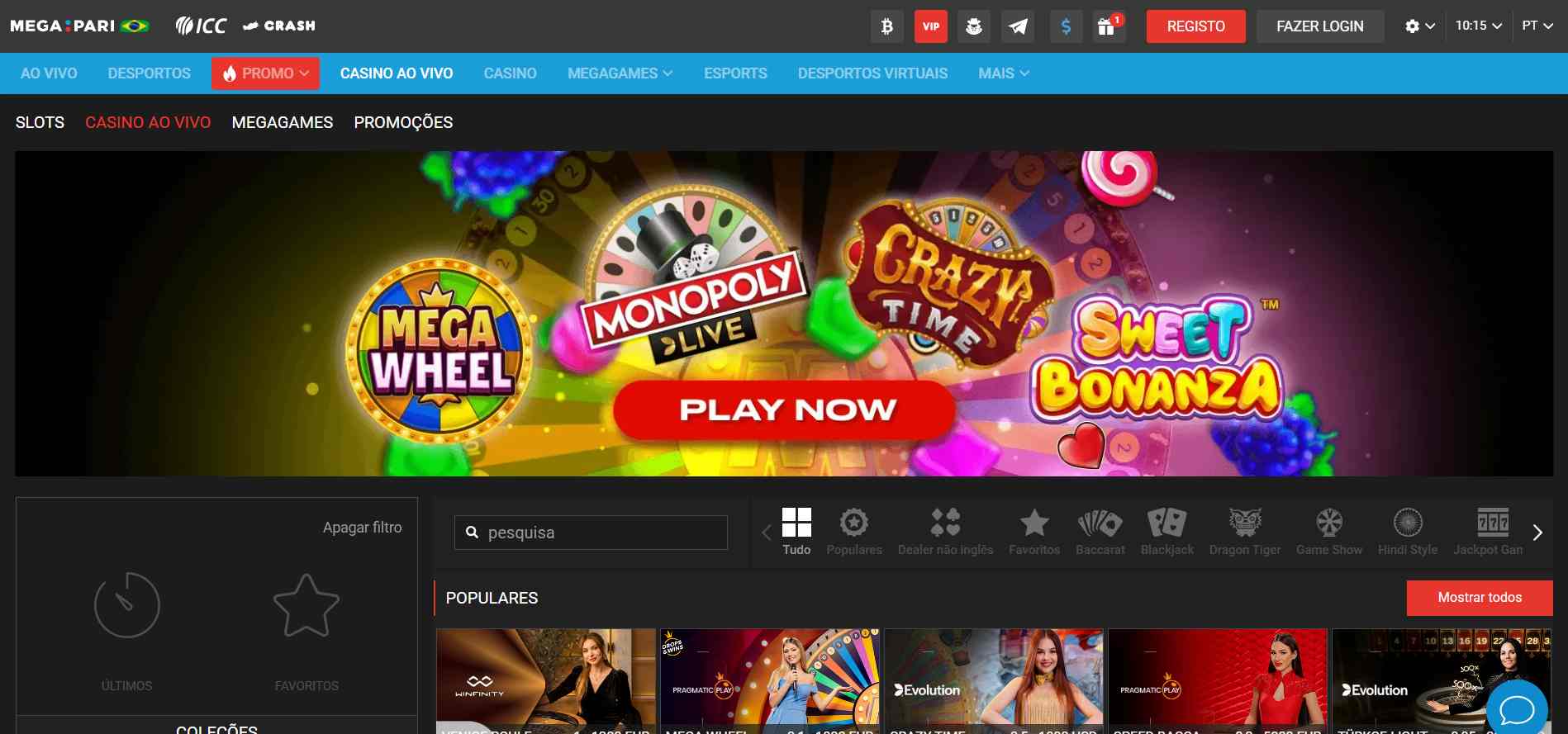Image resolution: width=1568 pixels, height=734 pixels.
Task: Go to AO VIVO section
Action: tap(49, 73)
